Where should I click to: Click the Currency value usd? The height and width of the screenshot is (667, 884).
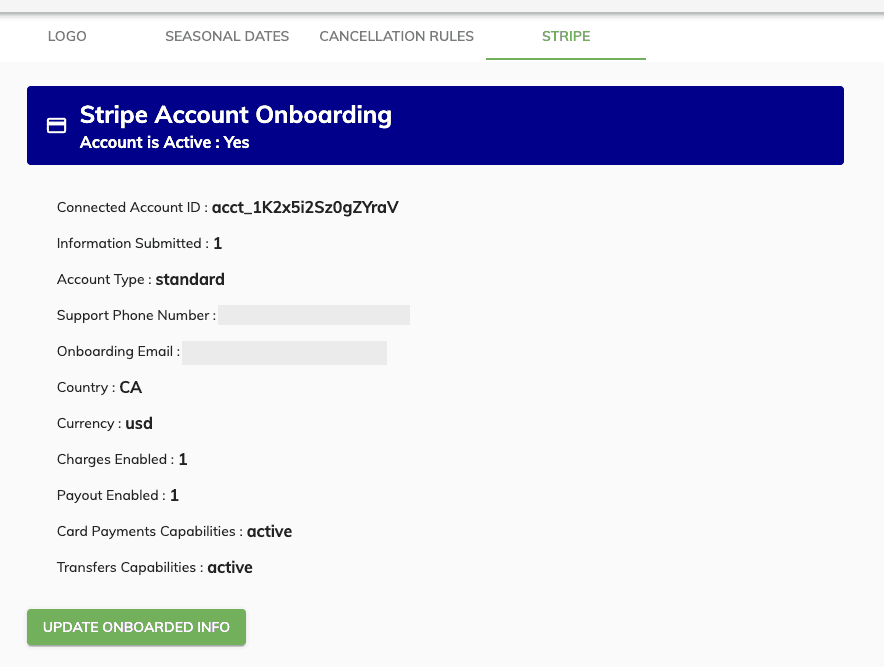click(139, 423)
